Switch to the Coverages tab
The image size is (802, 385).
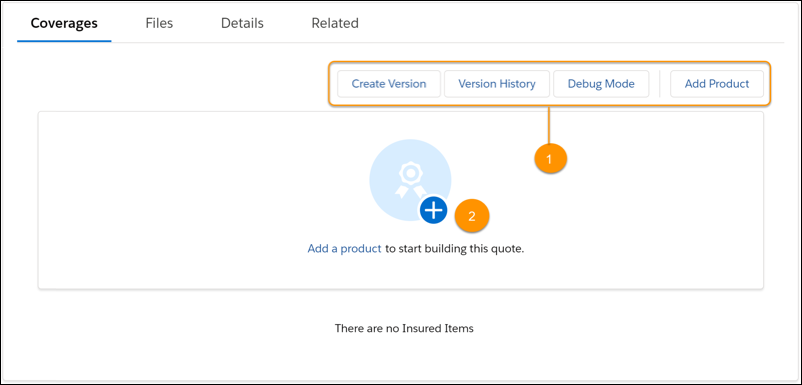(64, 24)
